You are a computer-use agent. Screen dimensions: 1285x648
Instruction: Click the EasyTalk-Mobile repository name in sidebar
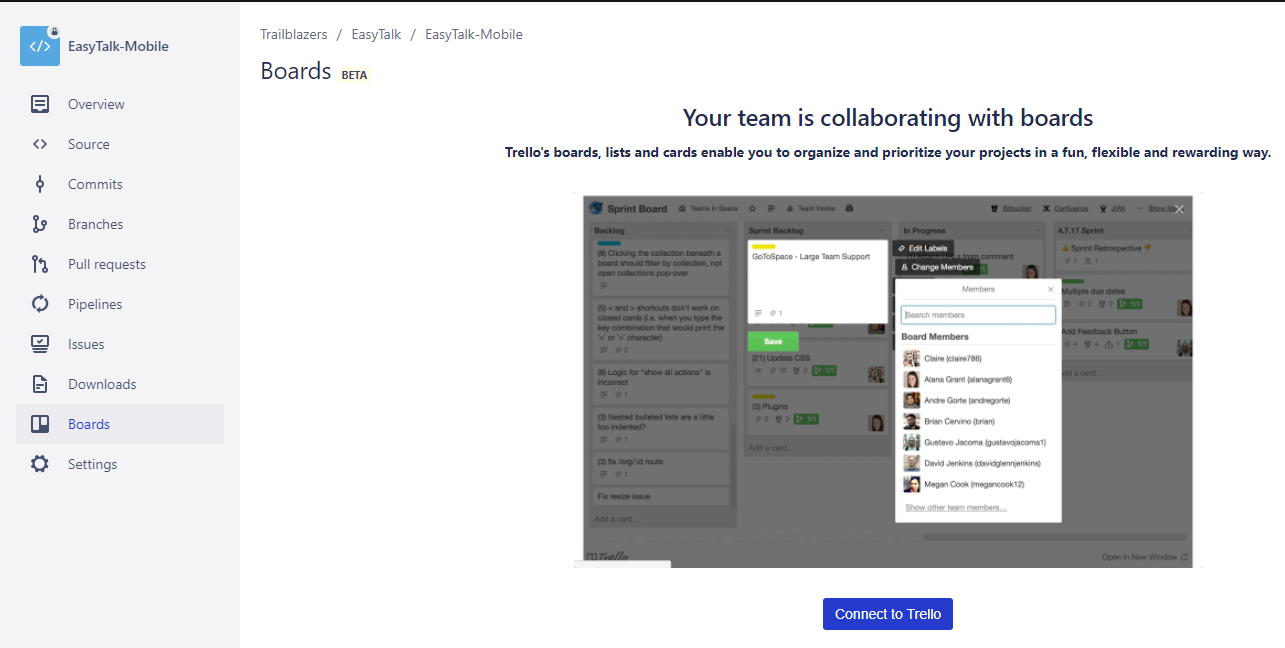pos(118,46)
